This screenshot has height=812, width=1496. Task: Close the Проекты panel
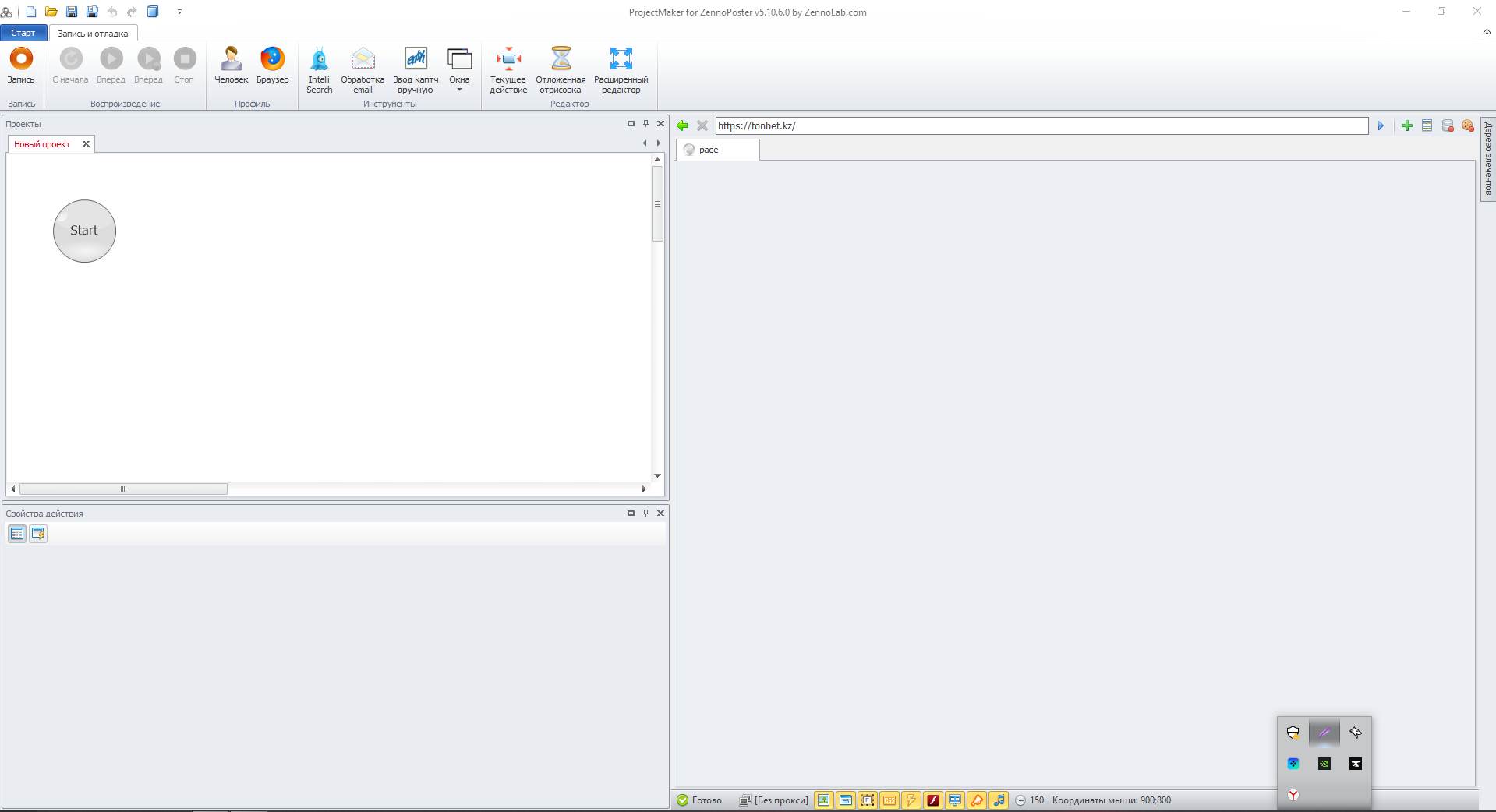[660, 123]
